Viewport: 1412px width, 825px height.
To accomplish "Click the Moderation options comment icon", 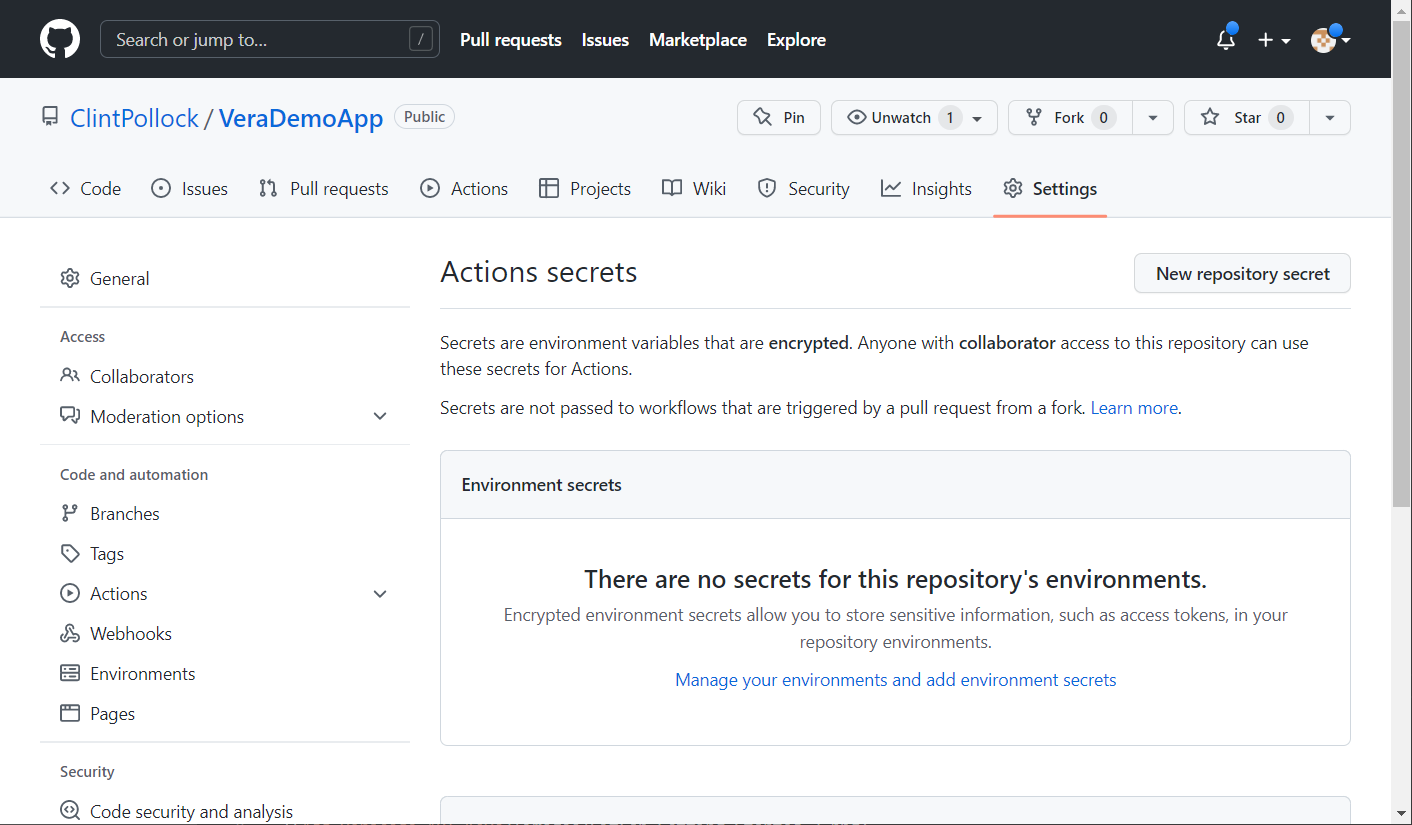I will [70, 416].
